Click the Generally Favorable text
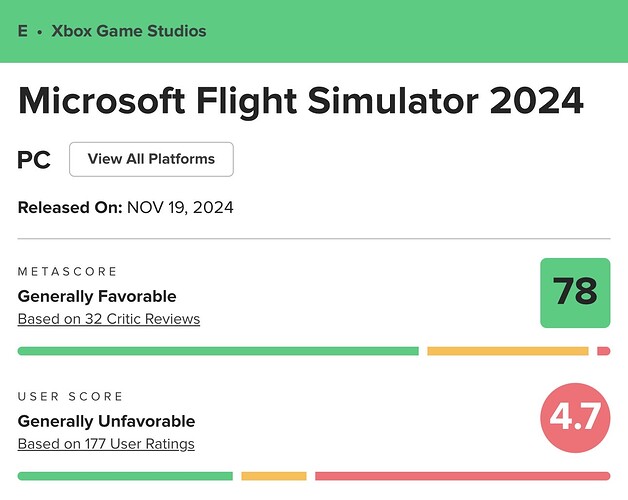Screen dimensions: 628x500 (x=97, y=296)
